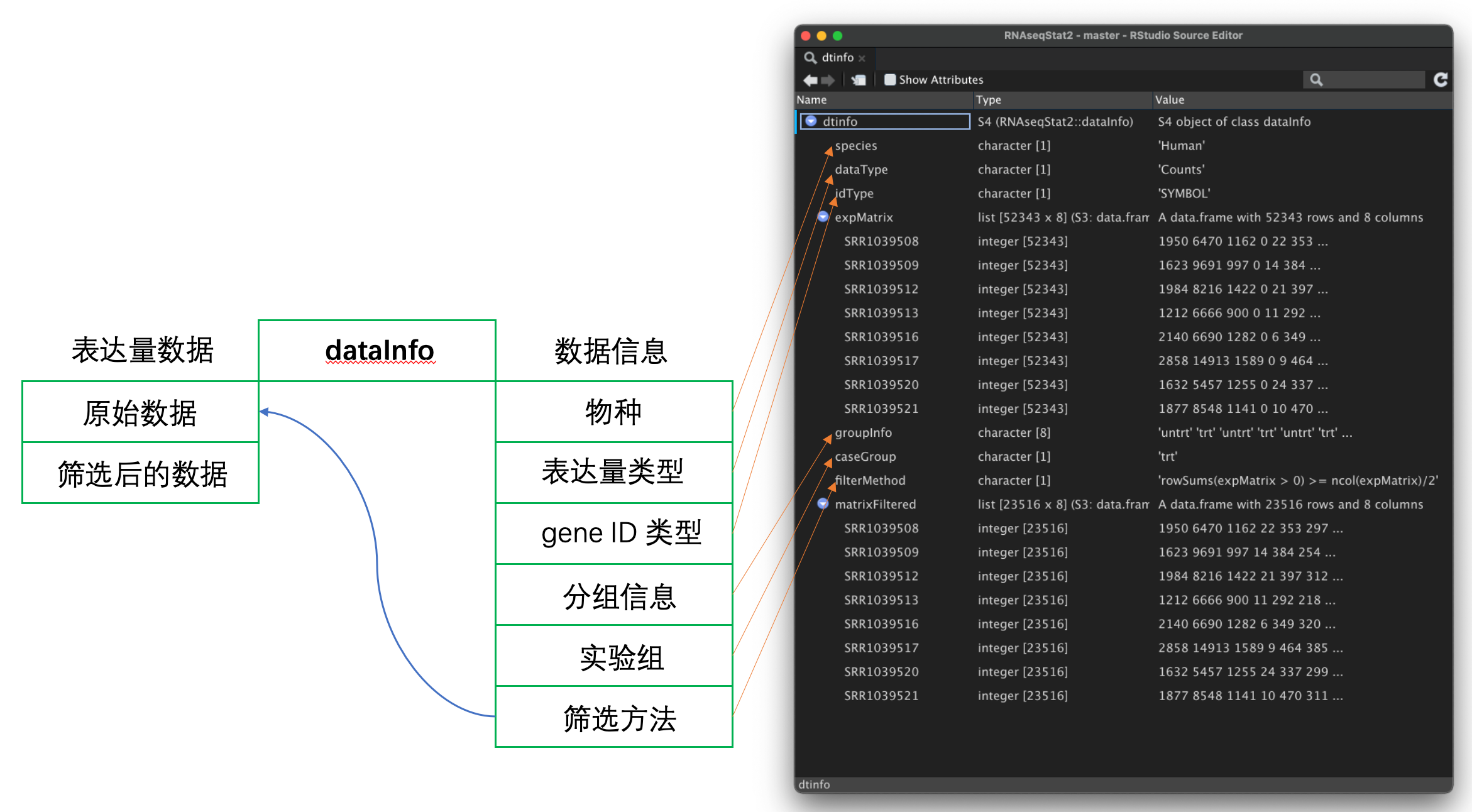Click the 'list [23516 x 8]' type cell
Image resolution: width=1472 pixels, height=812 pixels.
click(1063, 504)
